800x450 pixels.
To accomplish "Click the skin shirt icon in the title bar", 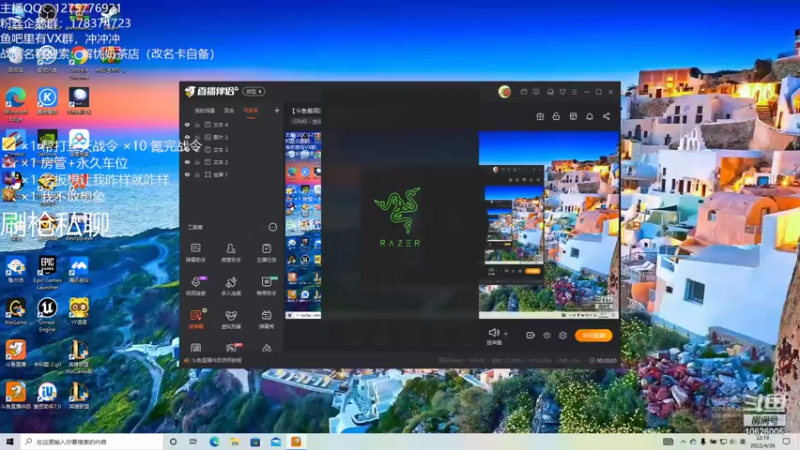I will point(562,92).
